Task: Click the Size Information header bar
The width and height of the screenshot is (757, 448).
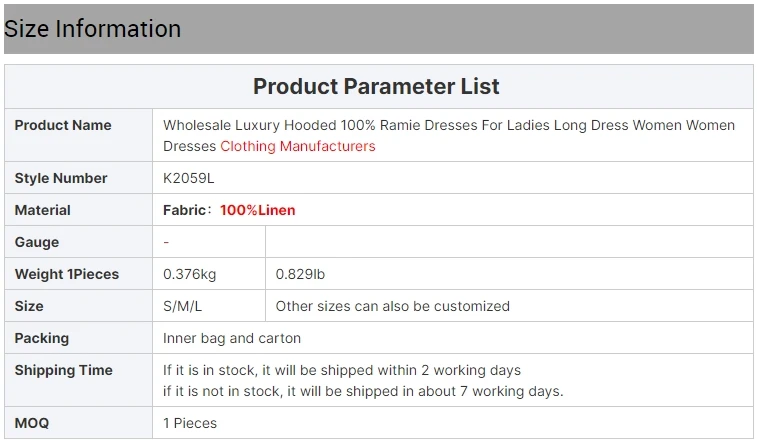Action: (378, 29)
